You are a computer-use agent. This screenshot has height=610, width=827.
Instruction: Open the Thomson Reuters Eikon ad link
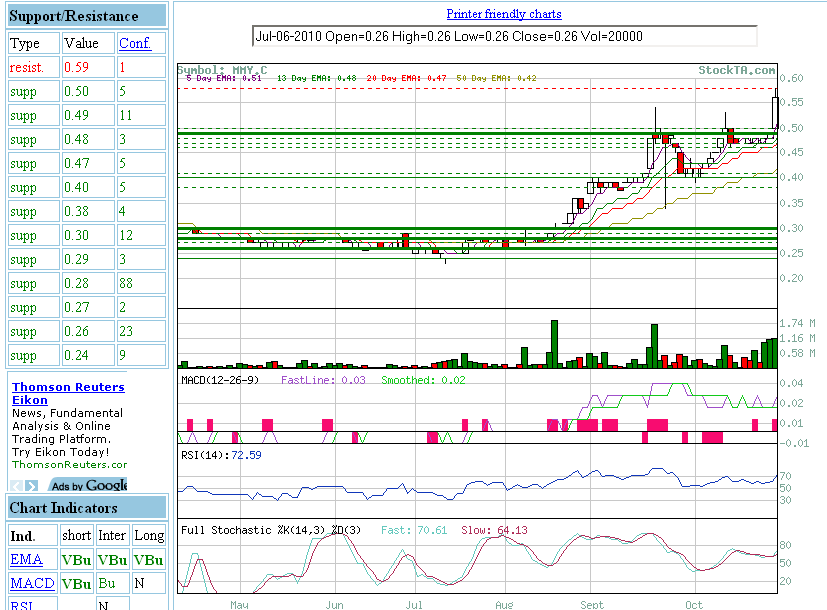pos(68,393)
